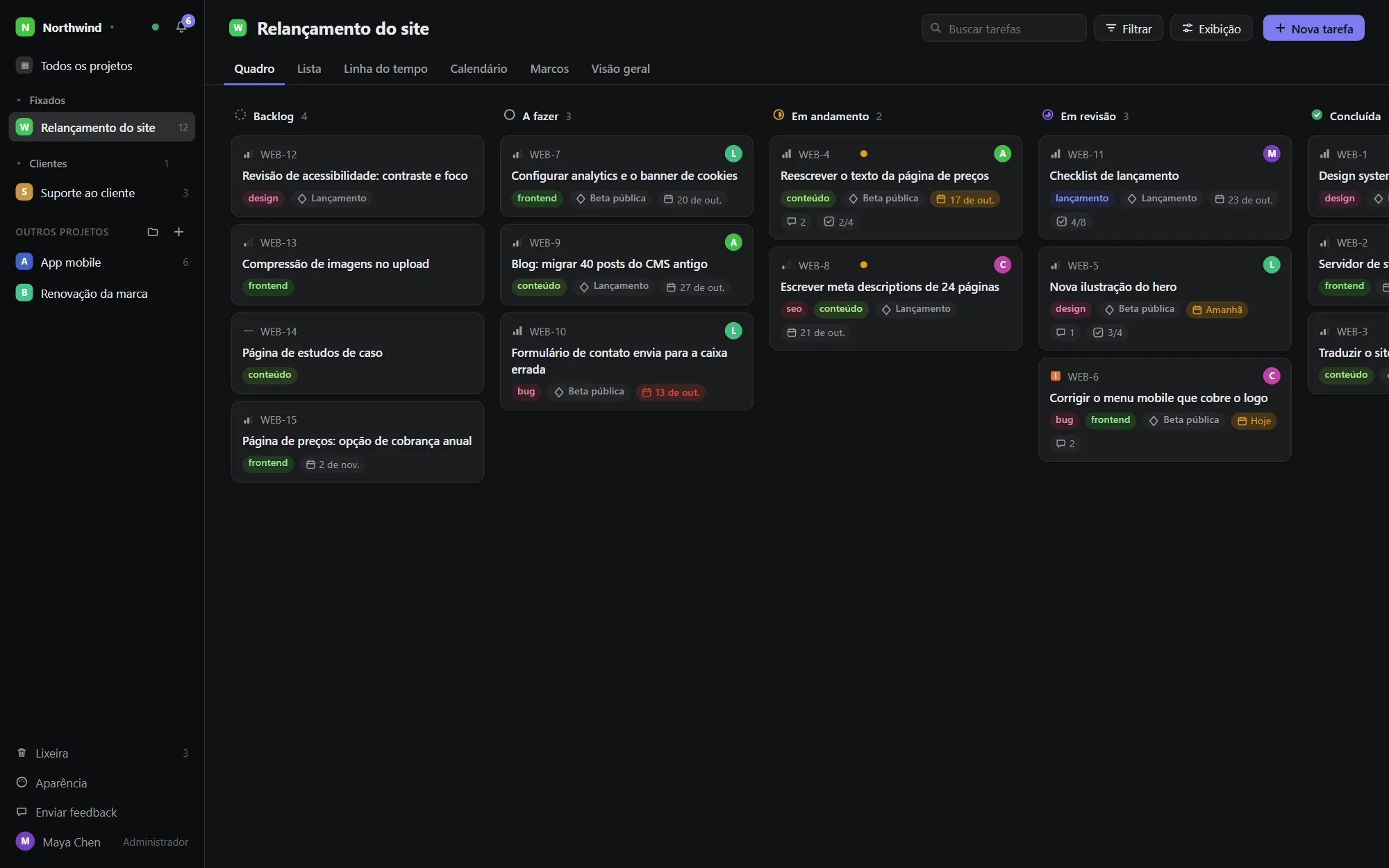
Task: Switch to the Lista tab
Action: [x=309, y=69]
